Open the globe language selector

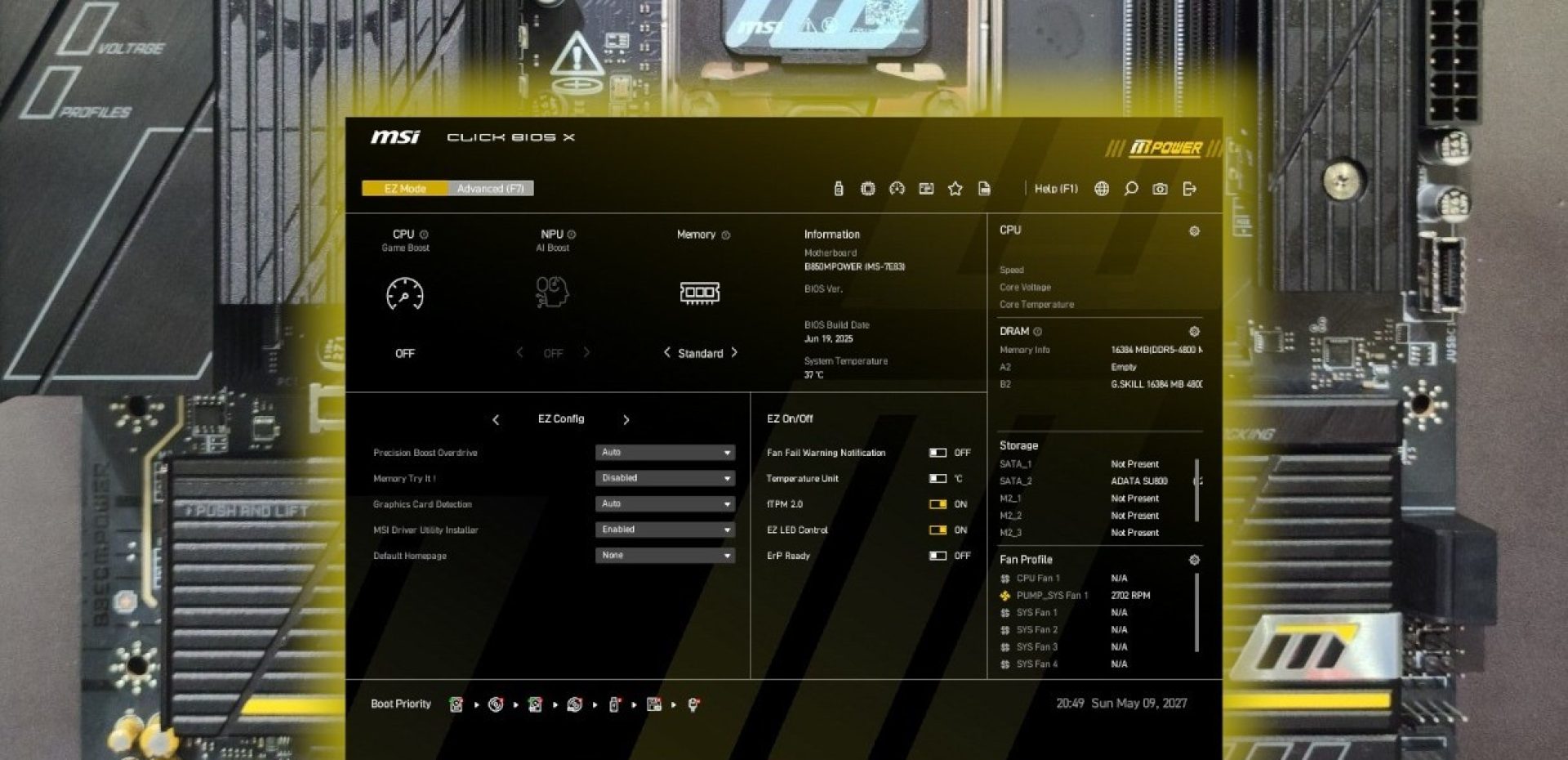click(1102, 189)
